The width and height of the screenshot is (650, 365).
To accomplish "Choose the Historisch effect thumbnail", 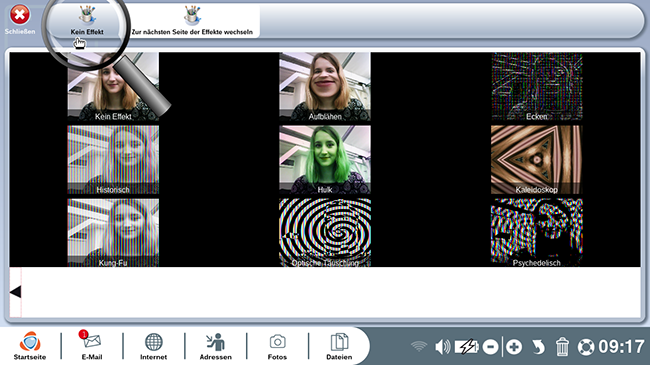I will [x=113, y=160].
